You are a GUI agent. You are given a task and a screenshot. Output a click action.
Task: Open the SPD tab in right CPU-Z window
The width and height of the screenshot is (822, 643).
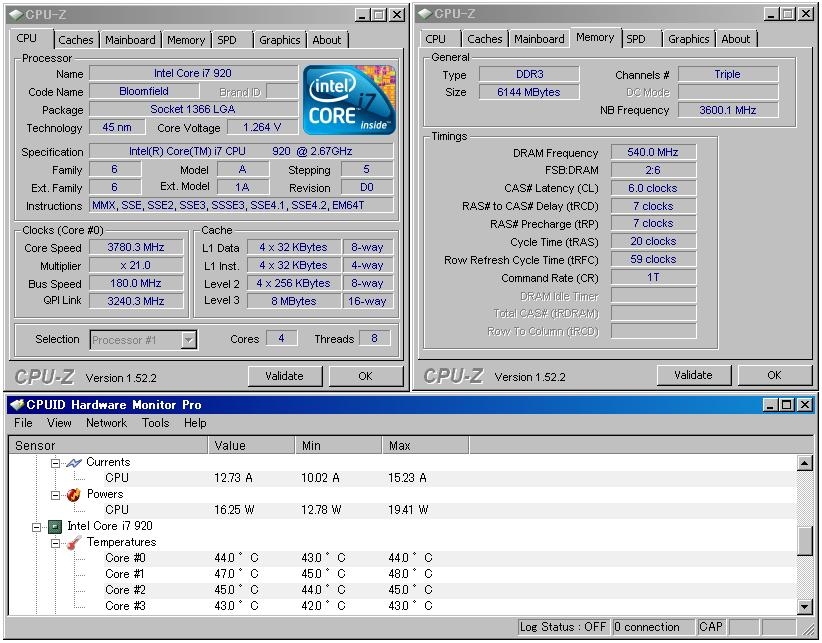tap(636, 40)
